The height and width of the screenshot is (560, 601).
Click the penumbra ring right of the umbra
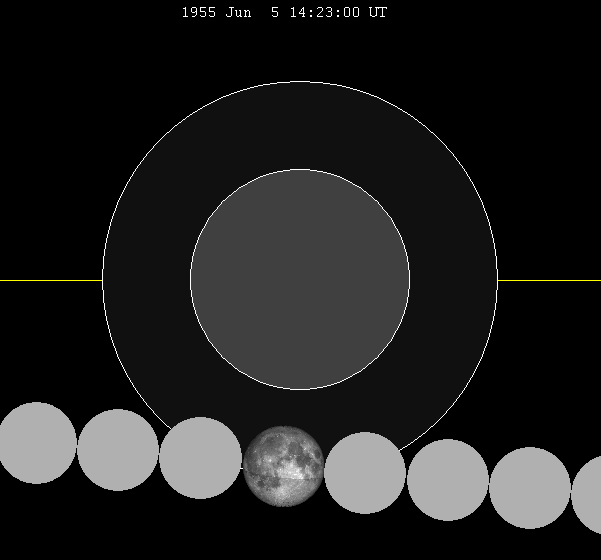coord(453,280)
